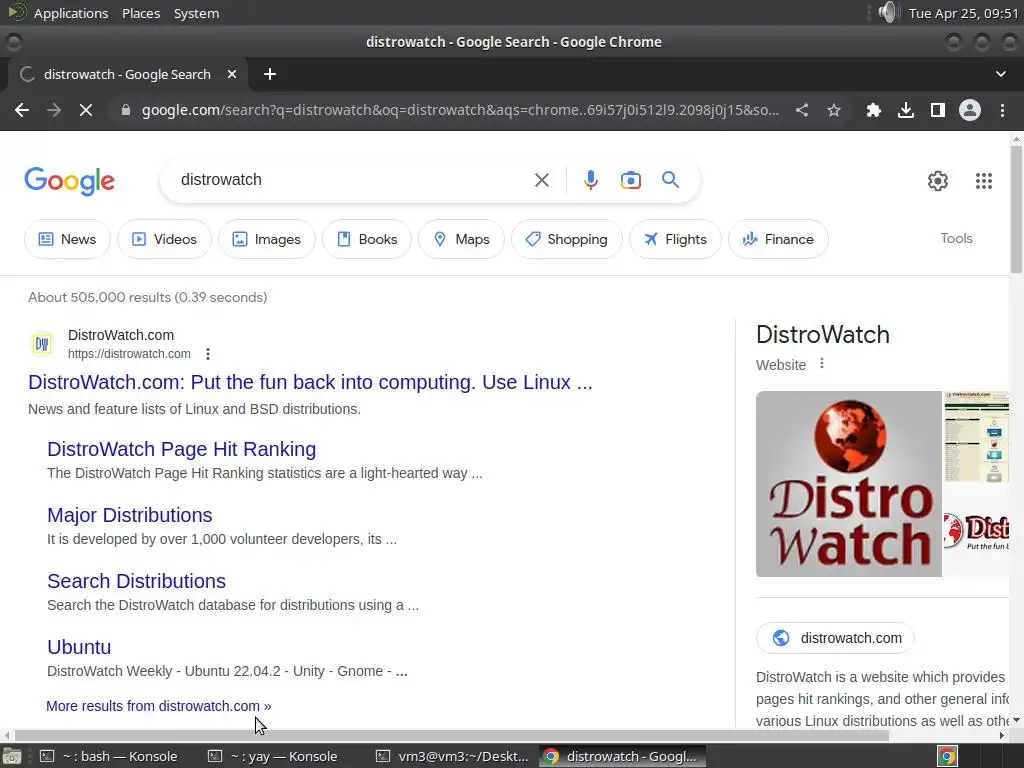Screen dimensions: 1024x768
Task: Clear the search box with the X
Action: (x=541, y=180)
